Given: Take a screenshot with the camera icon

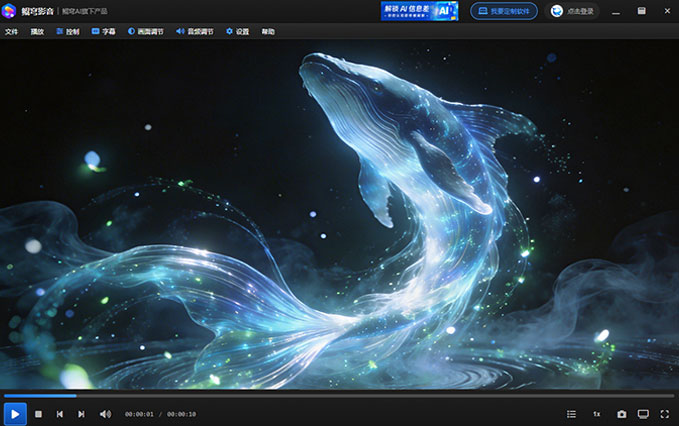Looking at the screenshot, I should coord(621,414).
